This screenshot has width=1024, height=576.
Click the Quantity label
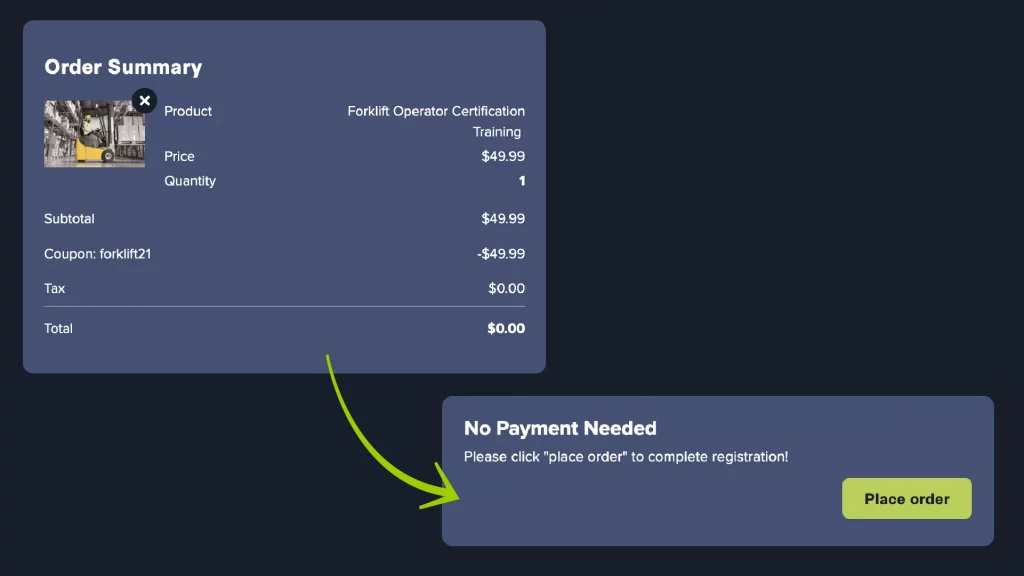(x=190, y=181)
